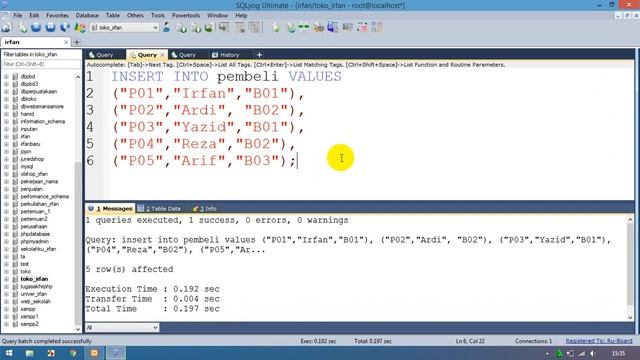Click SQLyog app icon left of File menu
This screenshot has height=360, width=640.
pyautogui.click(x=5, y=16)
